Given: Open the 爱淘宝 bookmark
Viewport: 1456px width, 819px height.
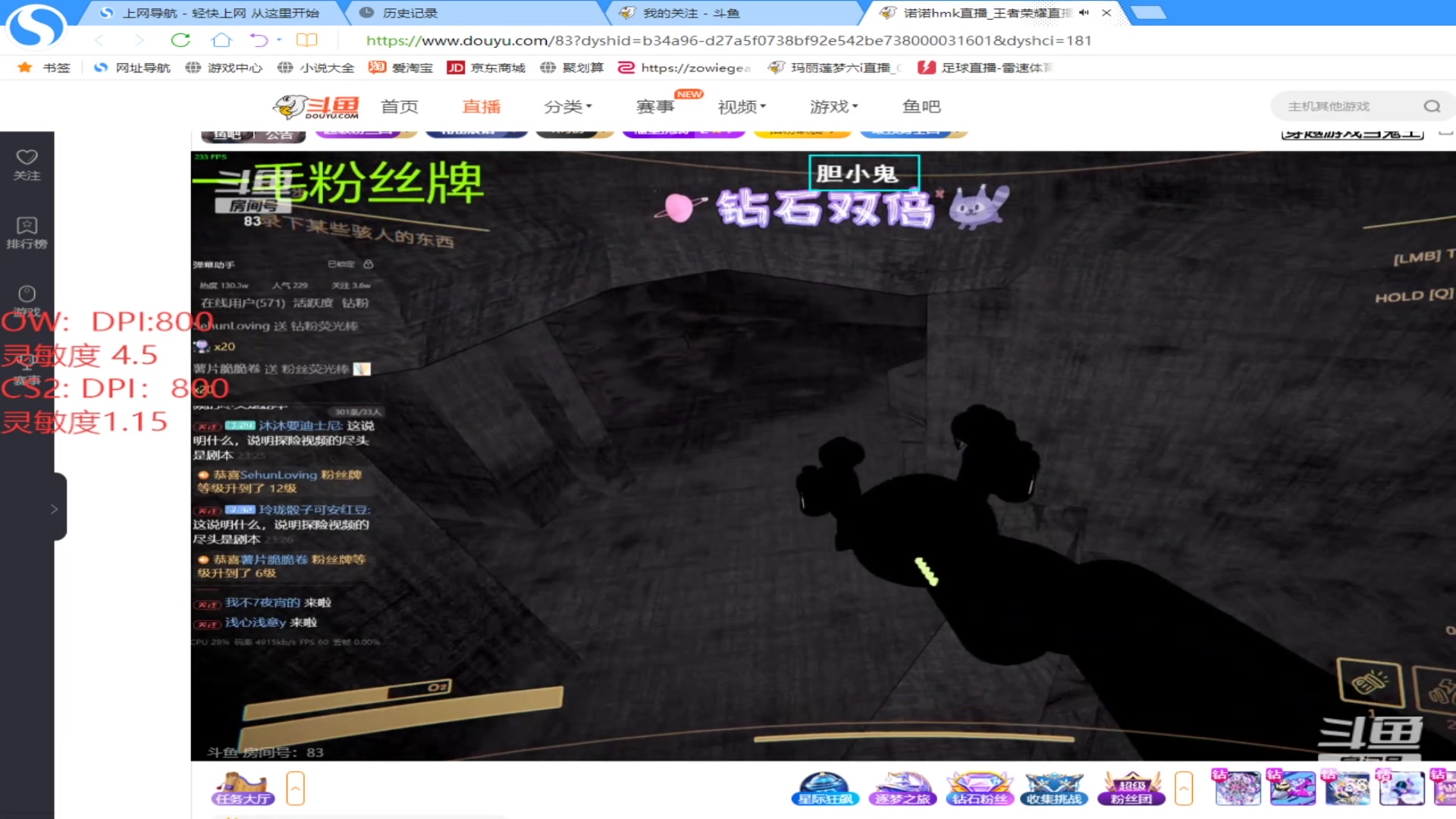Looking at the screenshot, I should click(400, 67).
